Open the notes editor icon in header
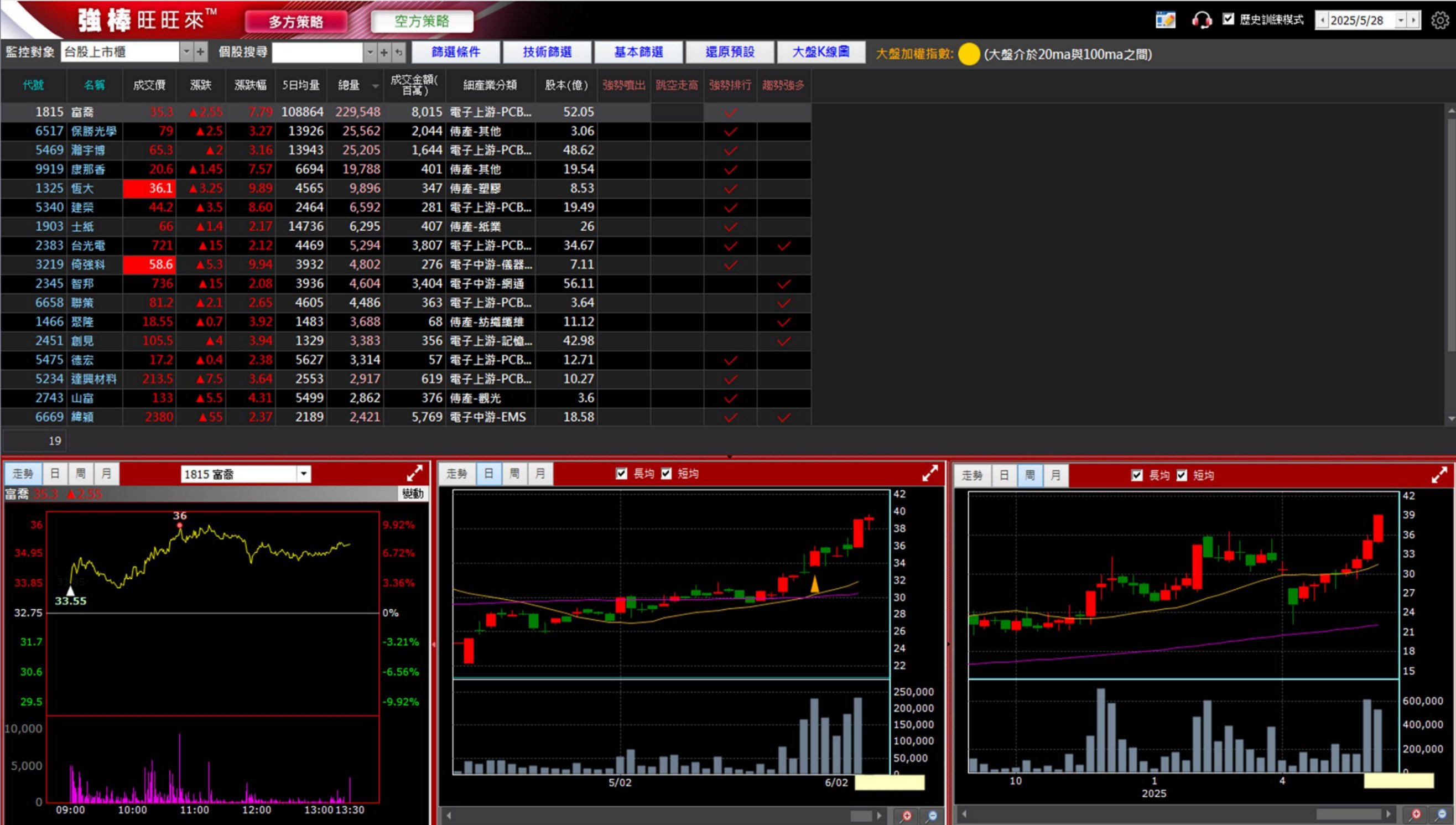Viewport: 1456px width, 825px height. (1166, 20)
